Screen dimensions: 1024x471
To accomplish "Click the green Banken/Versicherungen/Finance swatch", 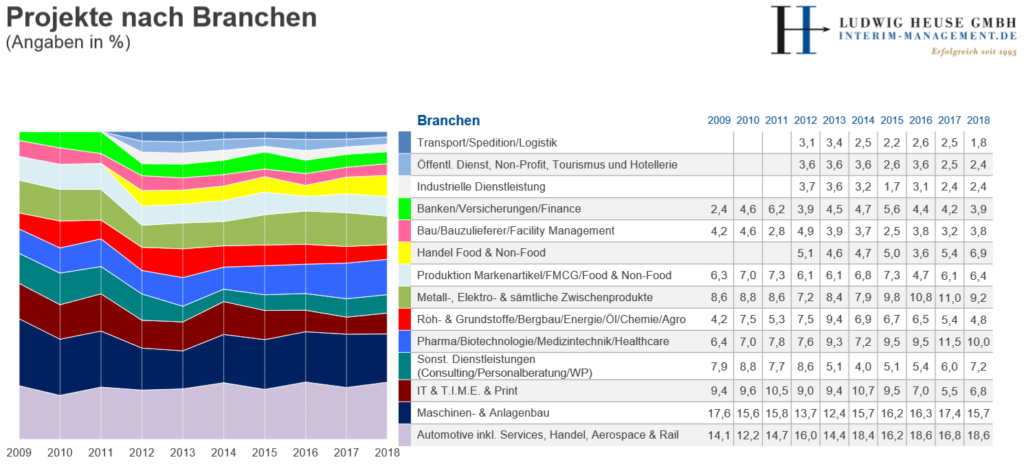I will [405, 209].
